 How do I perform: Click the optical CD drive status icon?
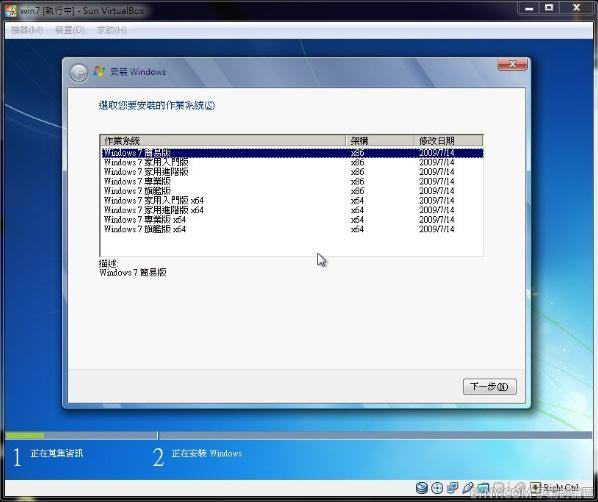437,488
